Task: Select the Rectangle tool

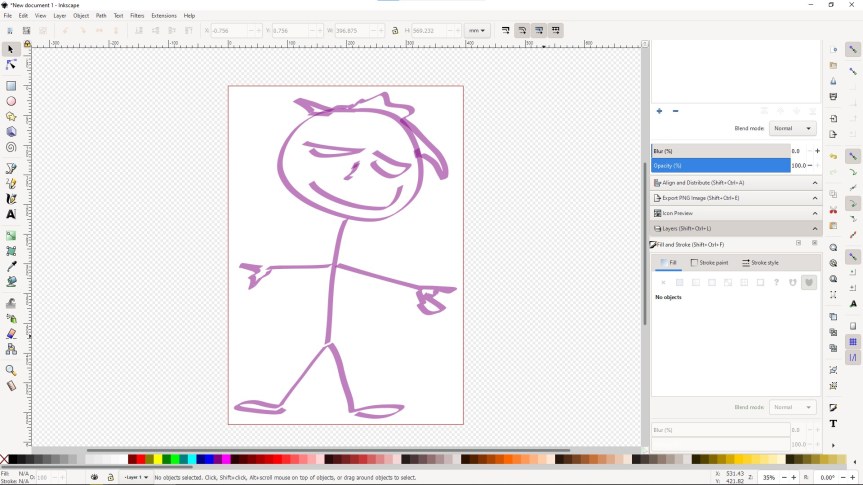Action: tap(11, 86)
